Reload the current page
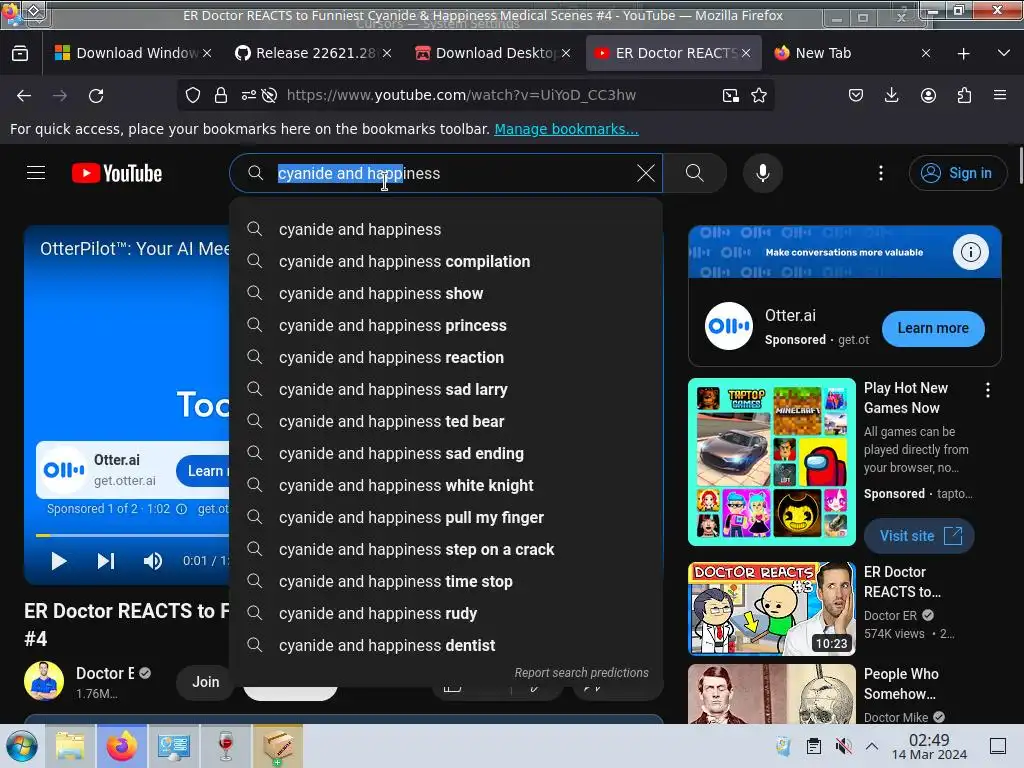 coord(96,95)
